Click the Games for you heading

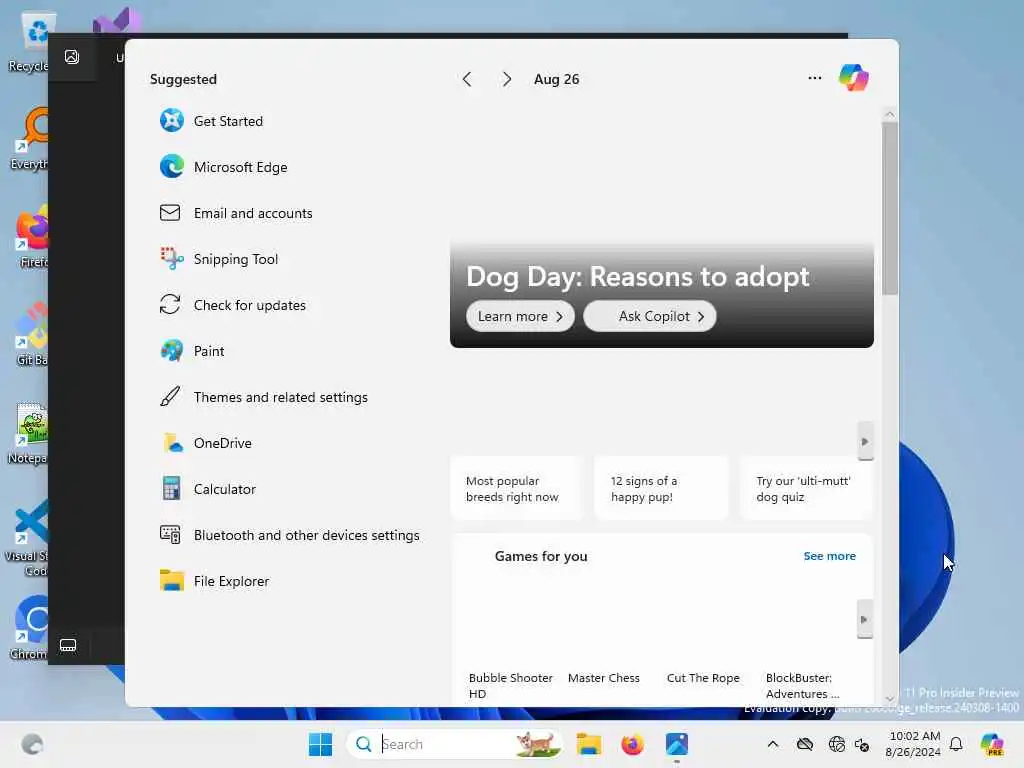tap(541, 556)
